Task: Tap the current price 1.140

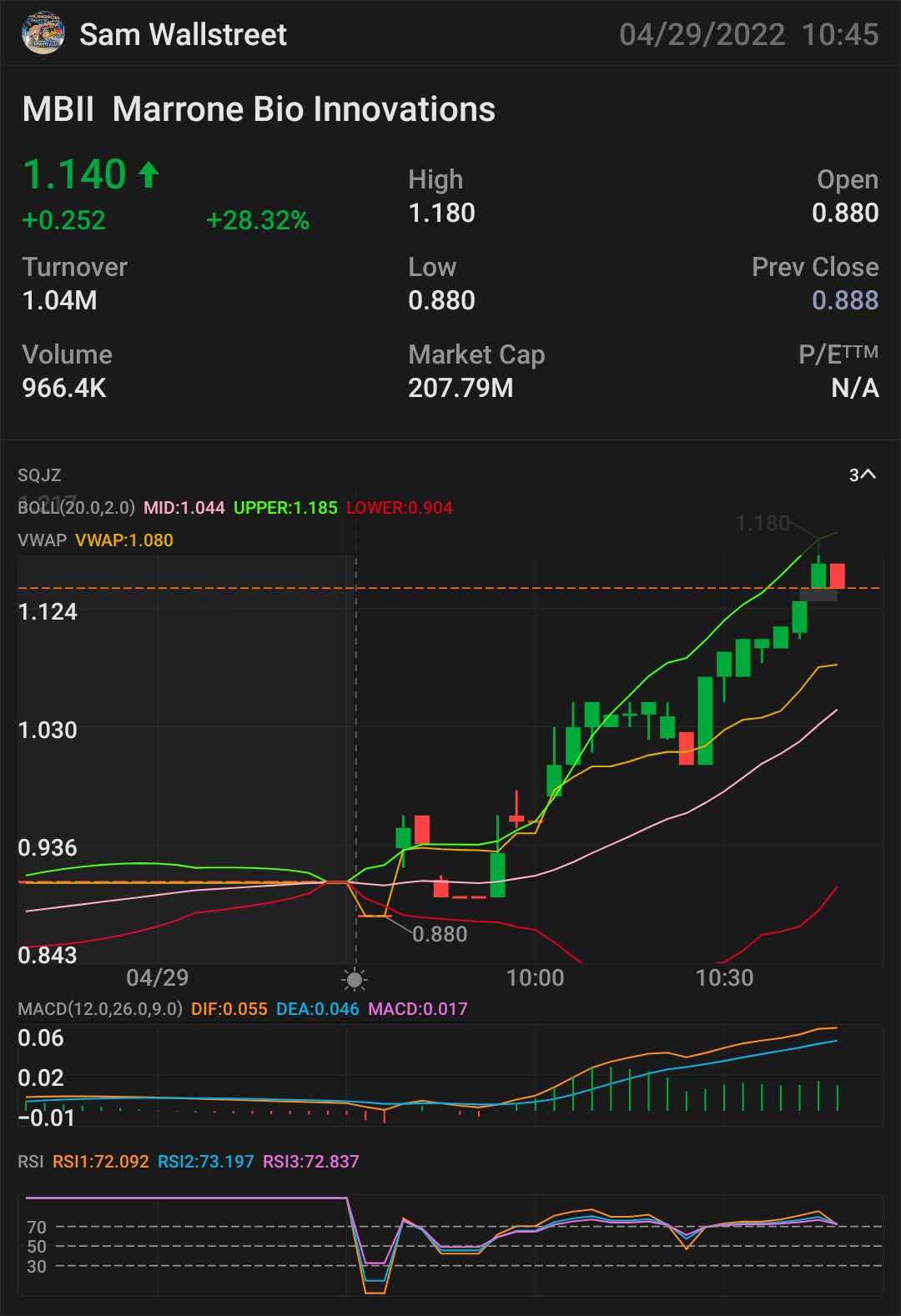Action: (74, 174)
